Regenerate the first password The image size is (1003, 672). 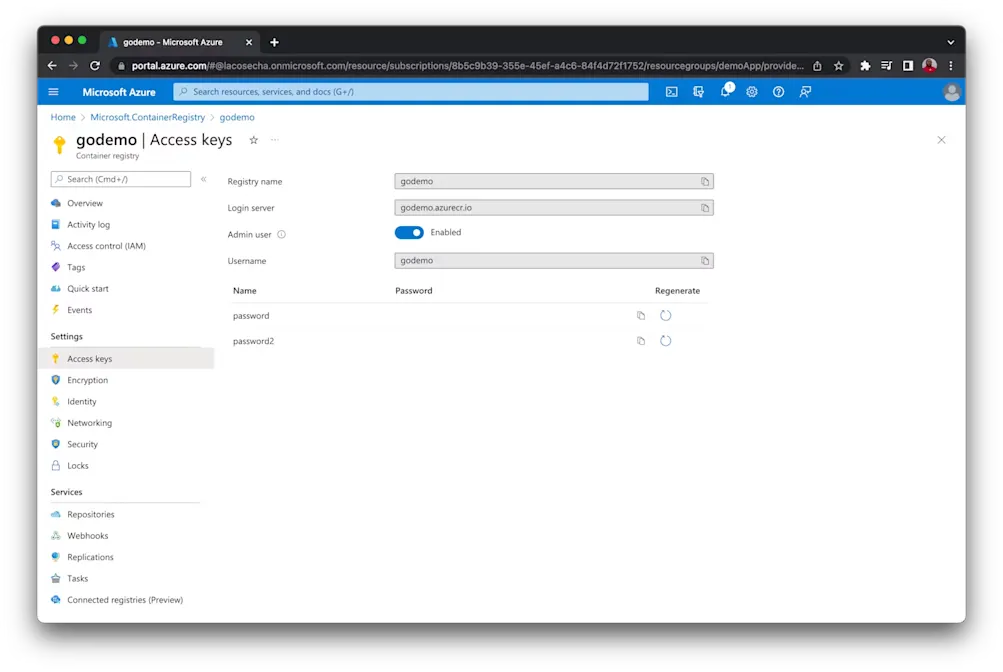click(665, 315)
